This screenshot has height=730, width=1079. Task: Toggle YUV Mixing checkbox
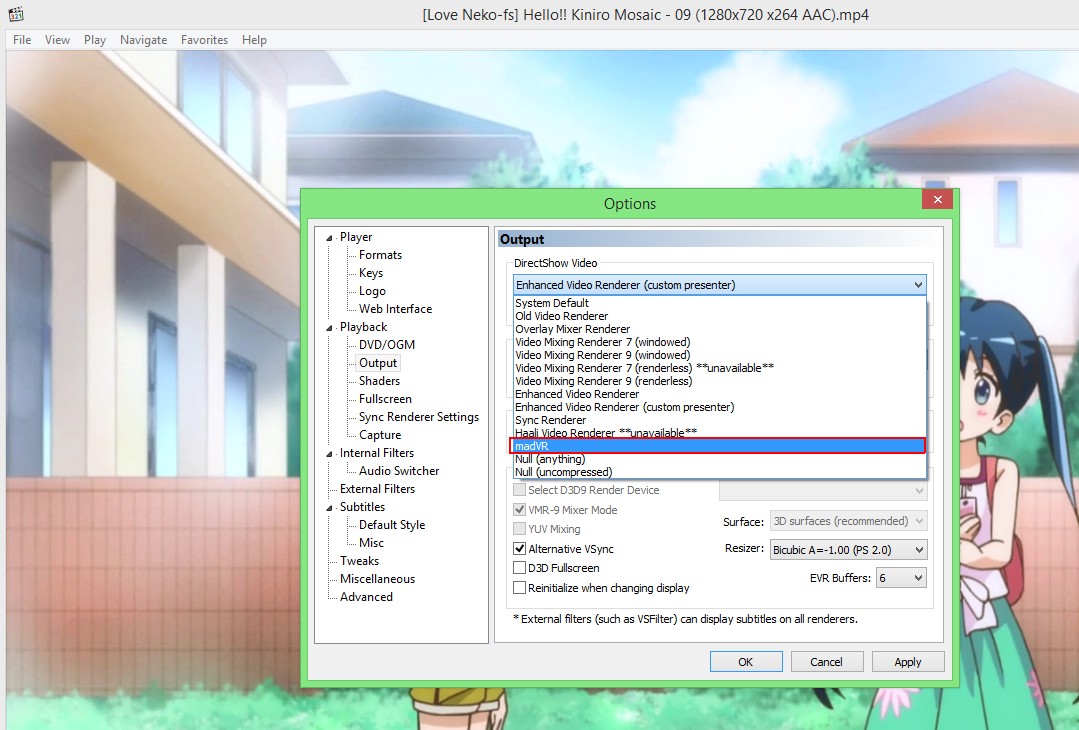pyautogui.click(x=520, y=529)
